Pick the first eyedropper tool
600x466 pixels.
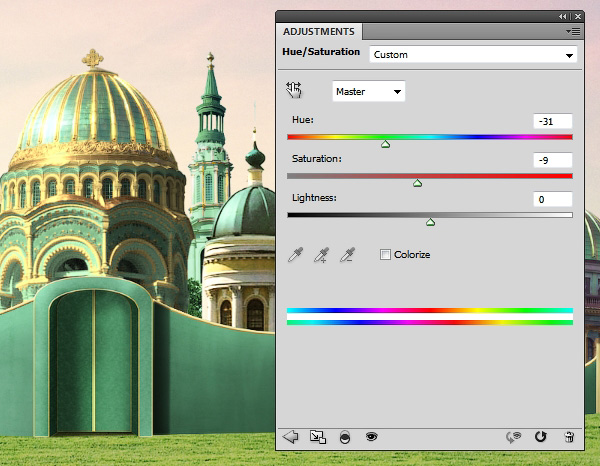(x=295, y=255)
